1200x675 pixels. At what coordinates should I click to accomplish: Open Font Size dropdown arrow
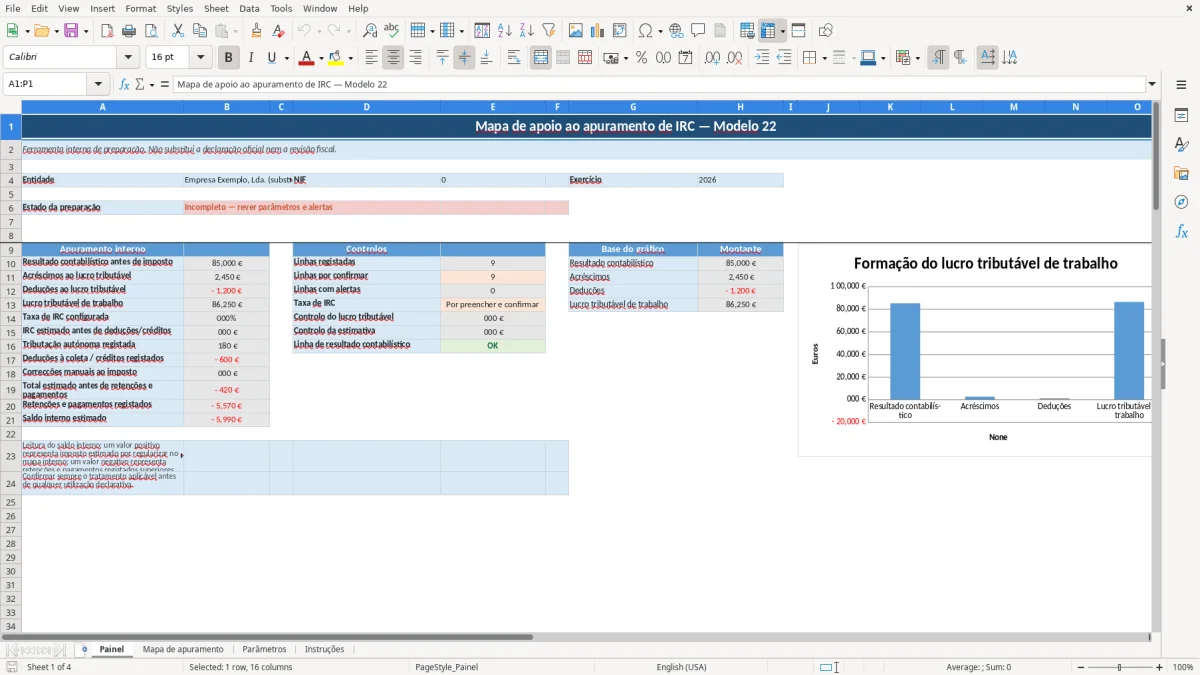(x=200, y=58)
